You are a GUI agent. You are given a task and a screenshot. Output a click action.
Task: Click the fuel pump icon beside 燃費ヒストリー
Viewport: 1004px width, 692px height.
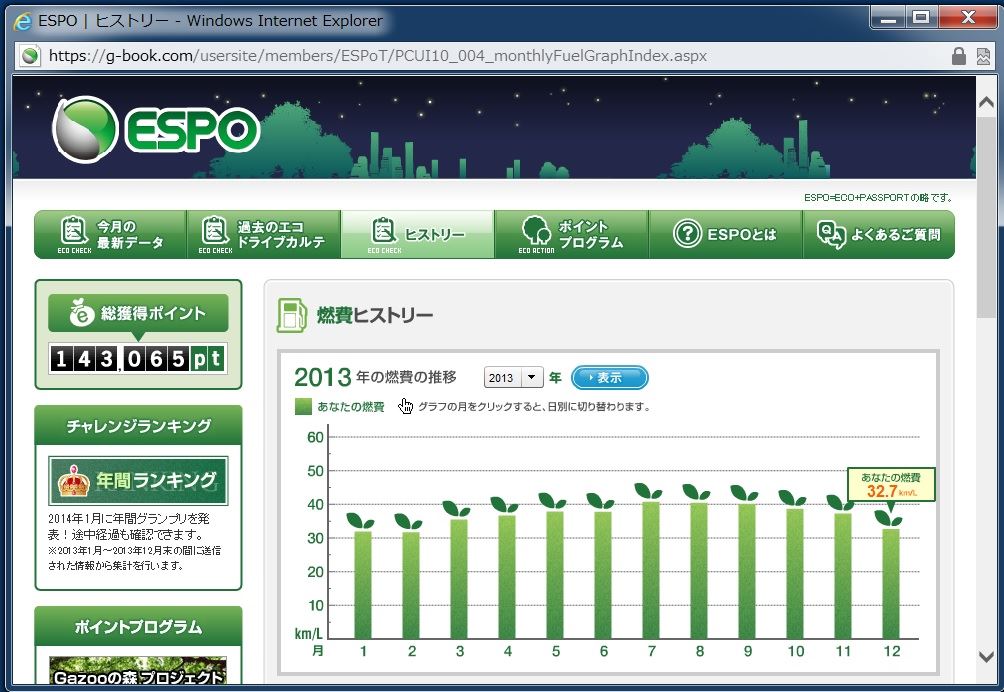[x=291, y=315]
